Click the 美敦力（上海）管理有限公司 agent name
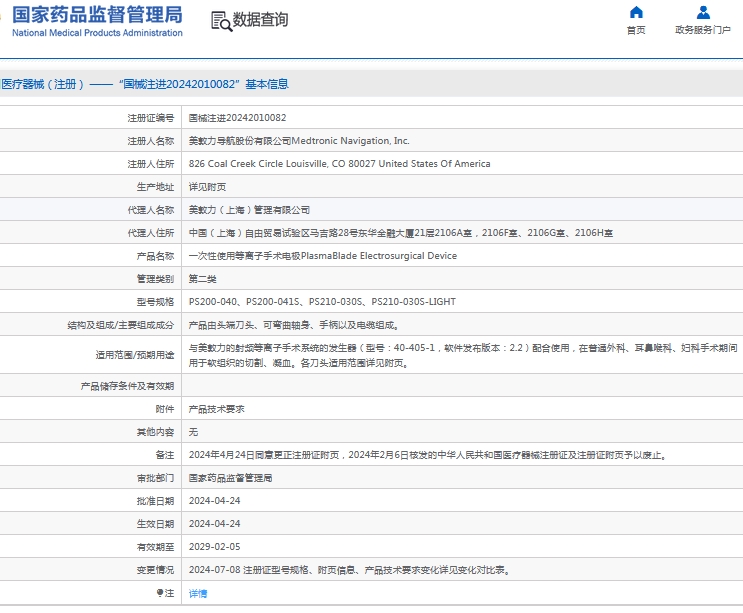 [249, 210]
